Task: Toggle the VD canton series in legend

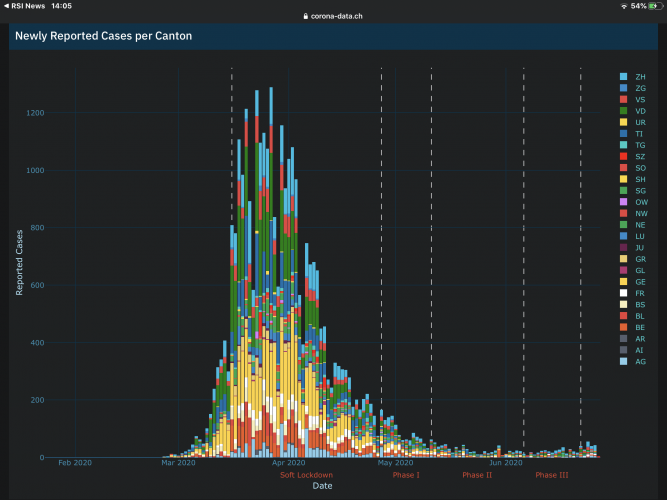Action: click(x=639, y=111)
